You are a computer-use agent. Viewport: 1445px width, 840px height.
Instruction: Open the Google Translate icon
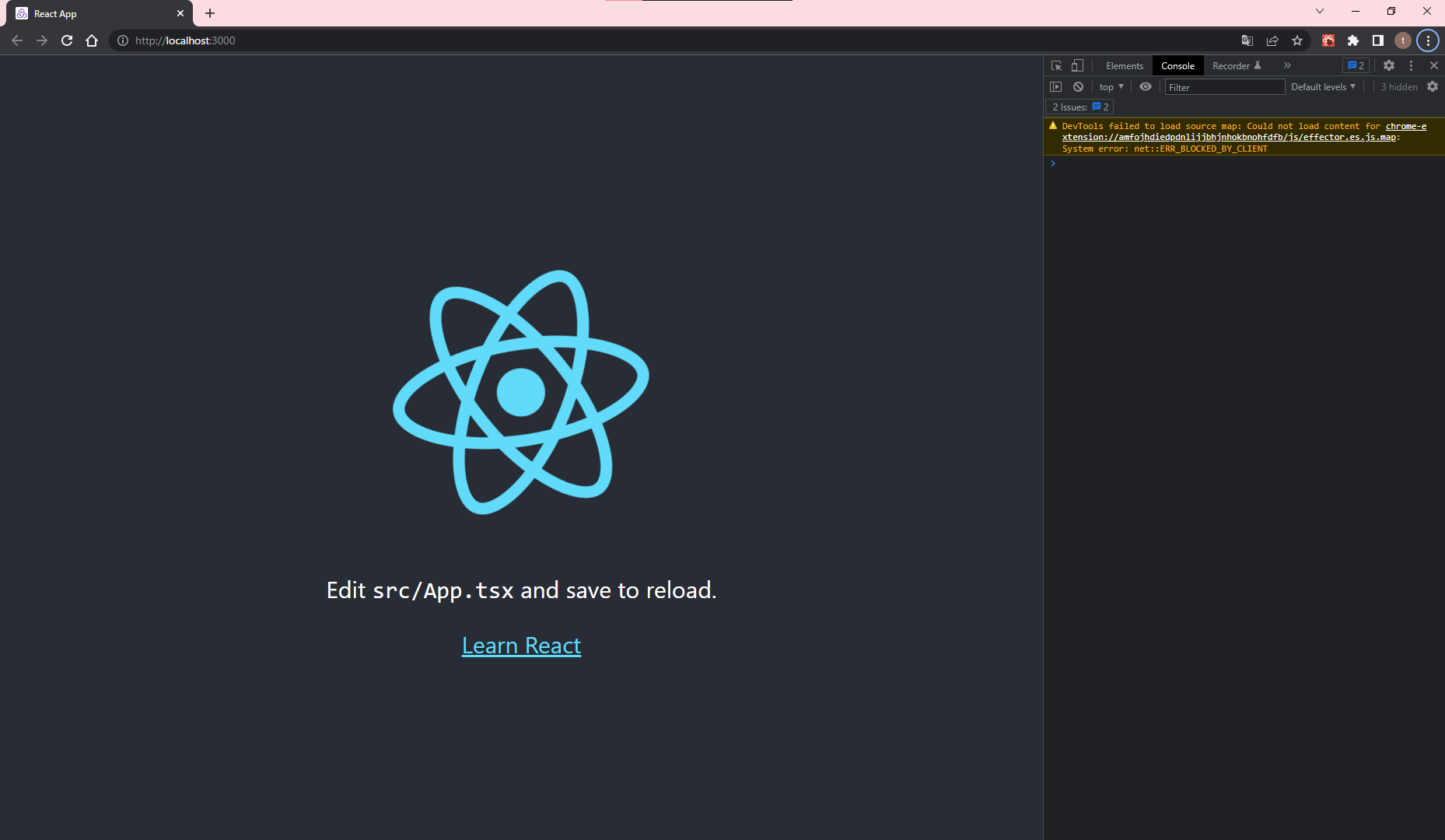[1247, 40]
